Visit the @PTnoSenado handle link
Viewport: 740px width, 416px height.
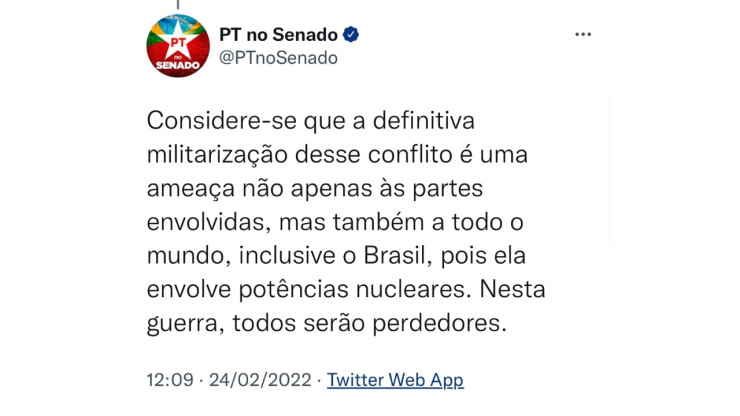pyautogui.click(x=278, y=58)
